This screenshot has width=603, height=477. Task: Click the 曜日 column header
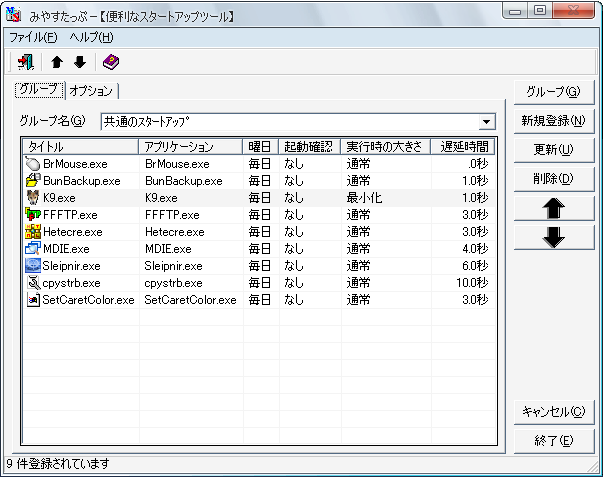click(x=261, y=147)
